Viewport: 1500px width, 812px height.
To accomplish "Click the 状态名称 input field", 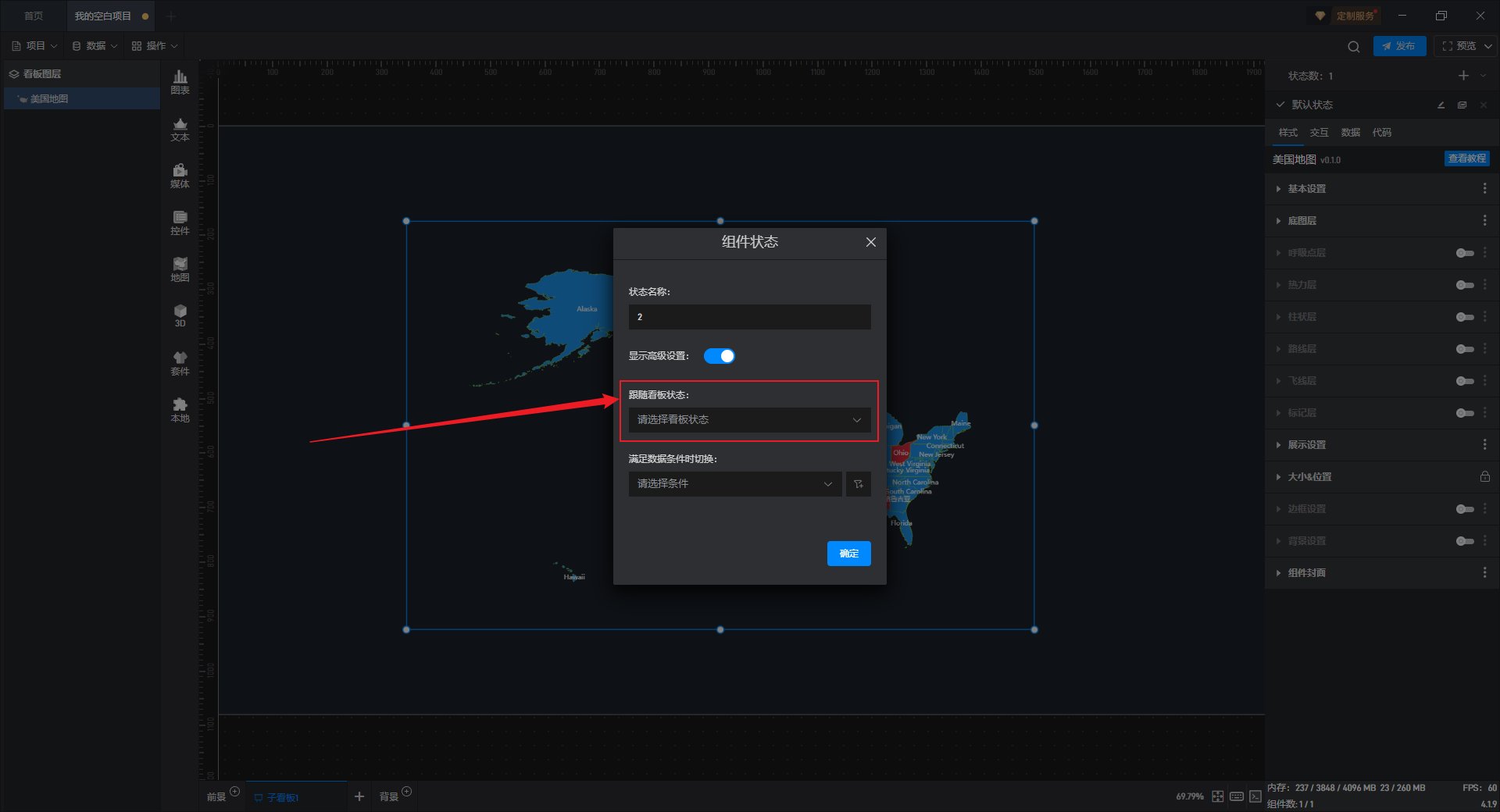I will tap(749, 317).
